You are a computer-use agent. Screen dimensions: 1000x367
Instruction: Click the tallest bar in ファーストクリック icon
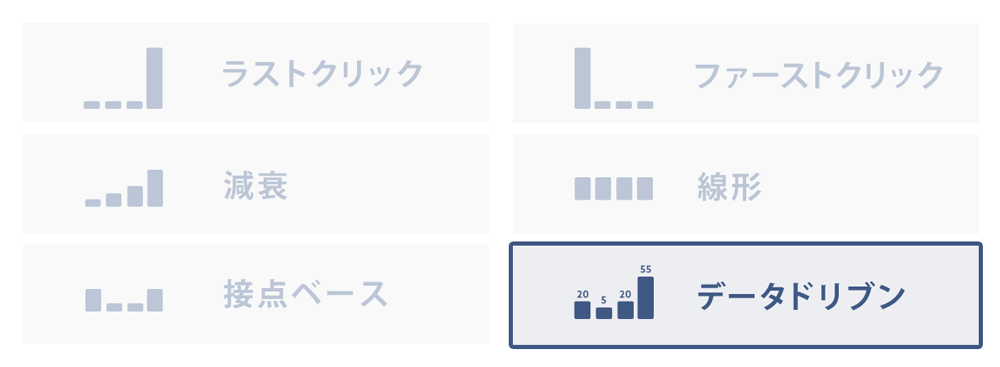coord(582,78)
